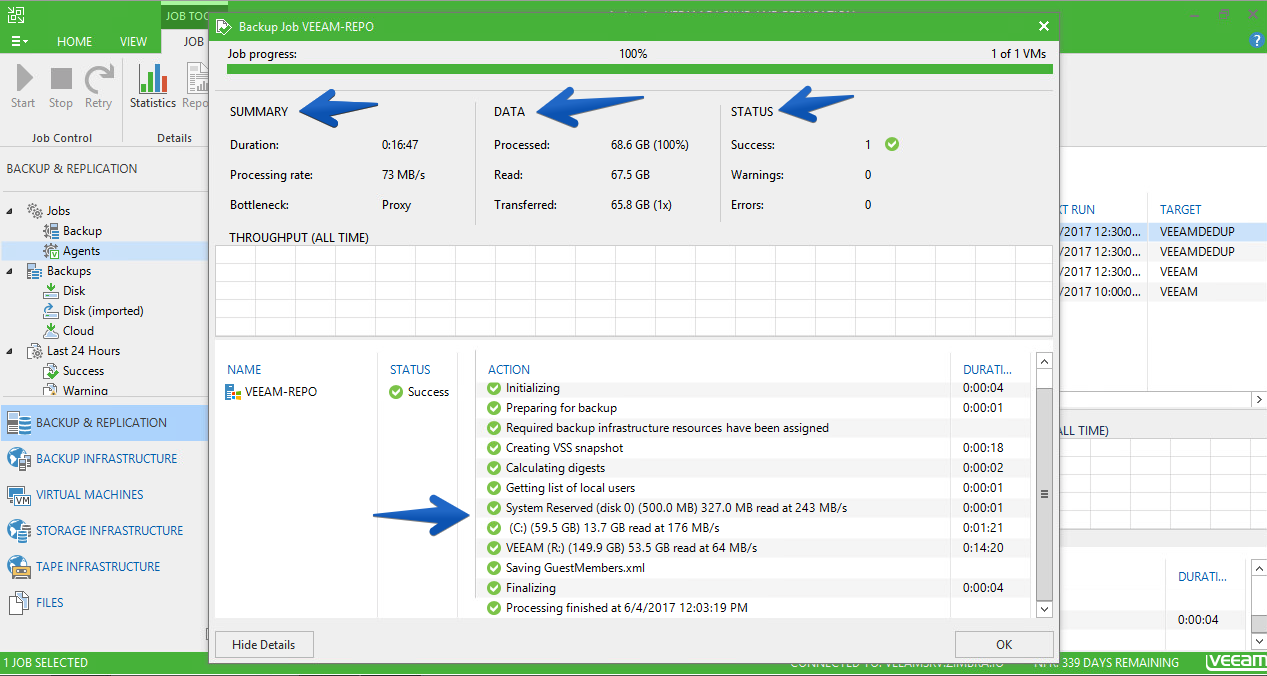Switch to the HOME ribbon tab
1267x676 pixels.
click(x=74, y=42)
